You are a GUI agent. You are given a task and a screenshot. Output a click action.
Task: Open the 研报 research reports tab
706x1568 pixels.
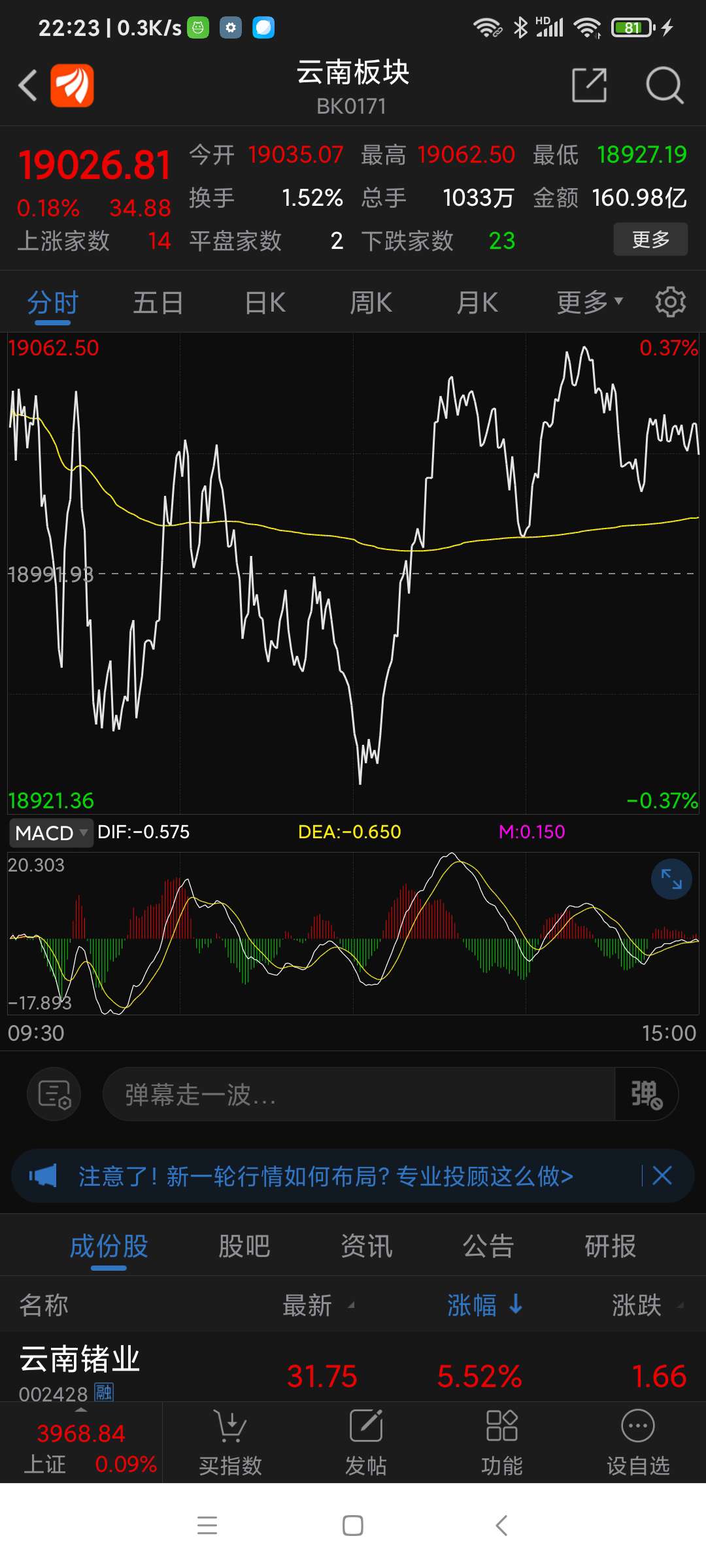(610, 1247)
